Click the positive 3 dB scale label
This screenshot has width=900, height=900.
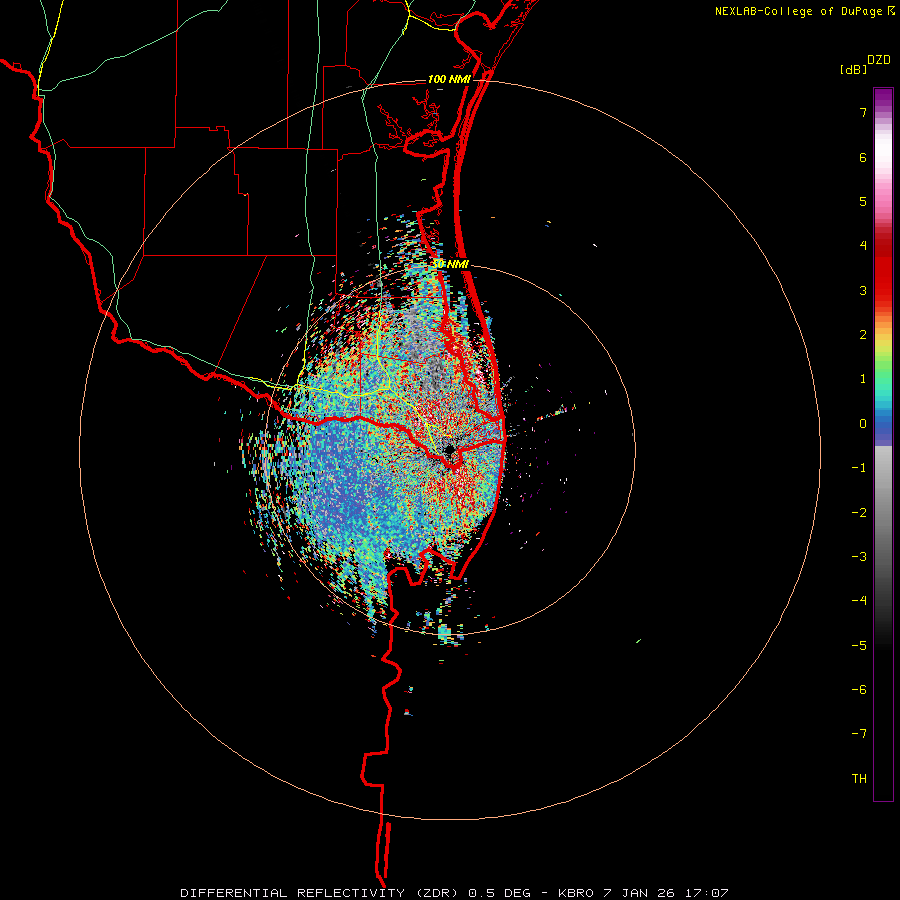tap(863, 290)
